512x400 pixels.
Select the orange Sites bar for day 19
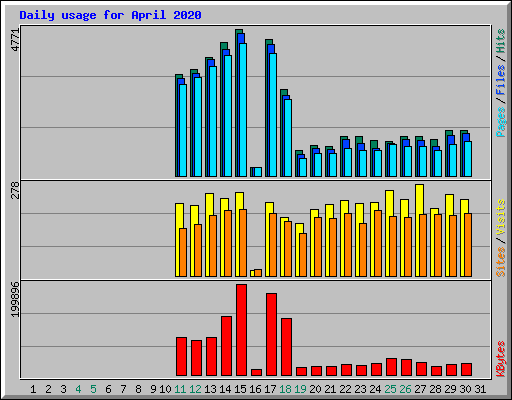303,255
